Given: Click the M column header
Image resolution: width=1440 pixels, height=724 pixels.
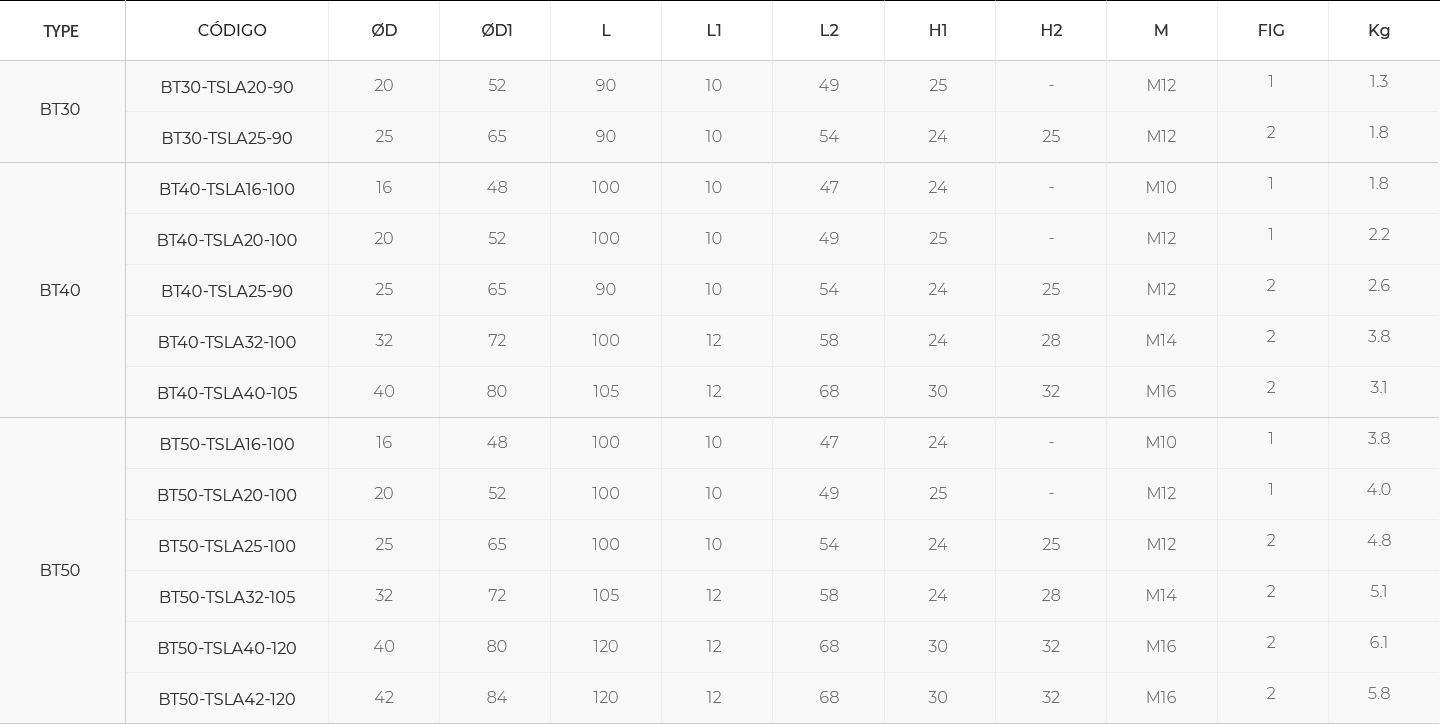Looking at the screenshot, I should 1161,30.
